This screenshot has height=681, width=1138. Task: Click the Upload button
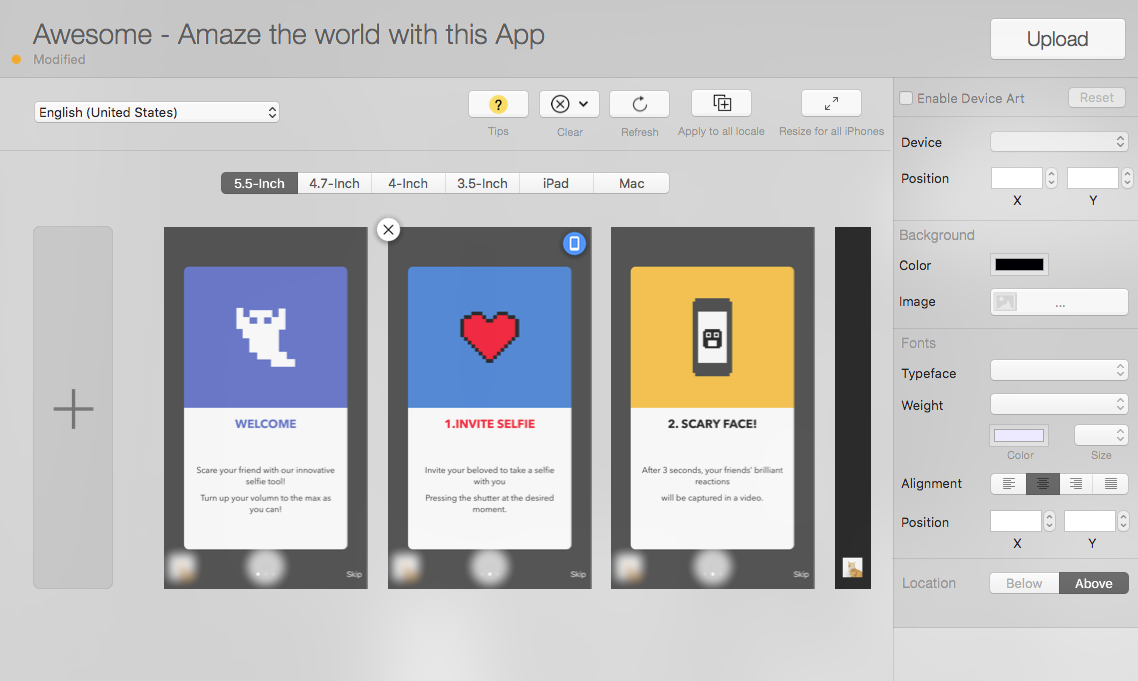click(x=1057, y=39)
